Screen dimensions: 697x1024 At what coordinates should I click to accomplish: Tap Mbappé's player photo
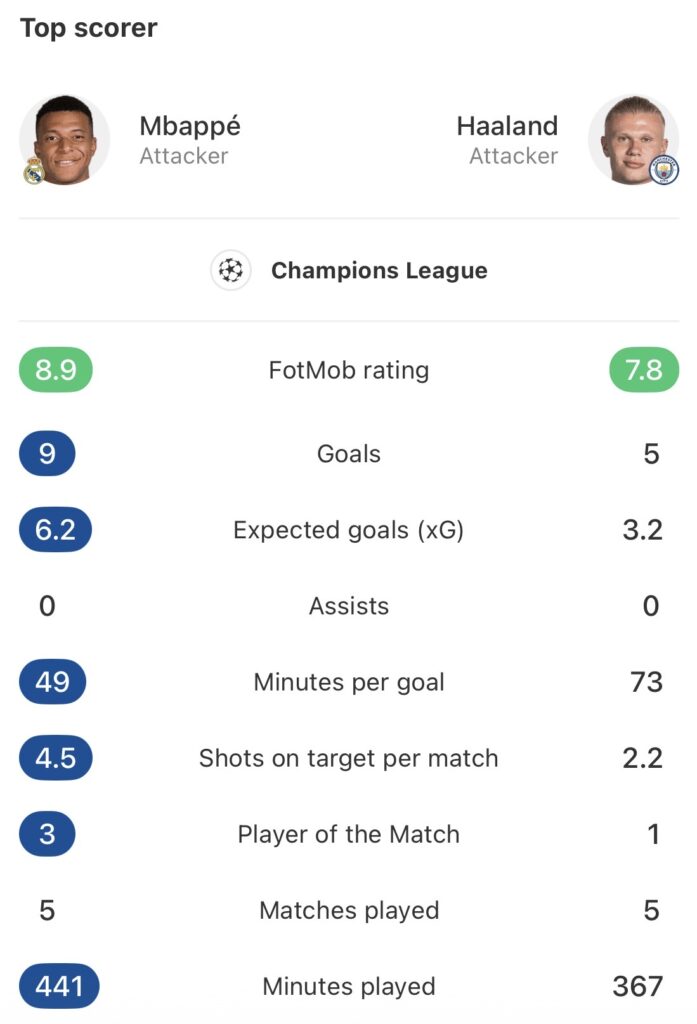click(65, 140)
